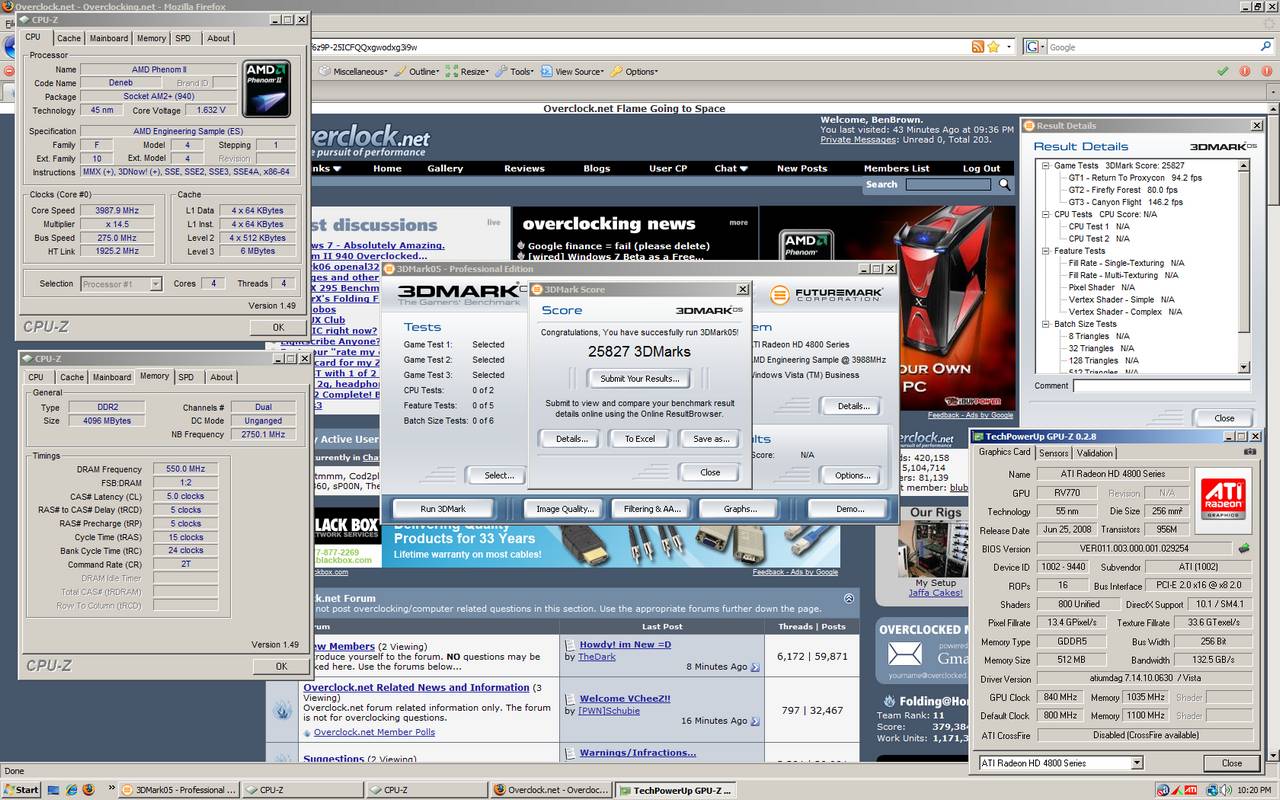Image resolution: width=1280 pixels, height=800 pixels.
Task: Click To Excel button in score dialog
Action: (x=640, y=439)
